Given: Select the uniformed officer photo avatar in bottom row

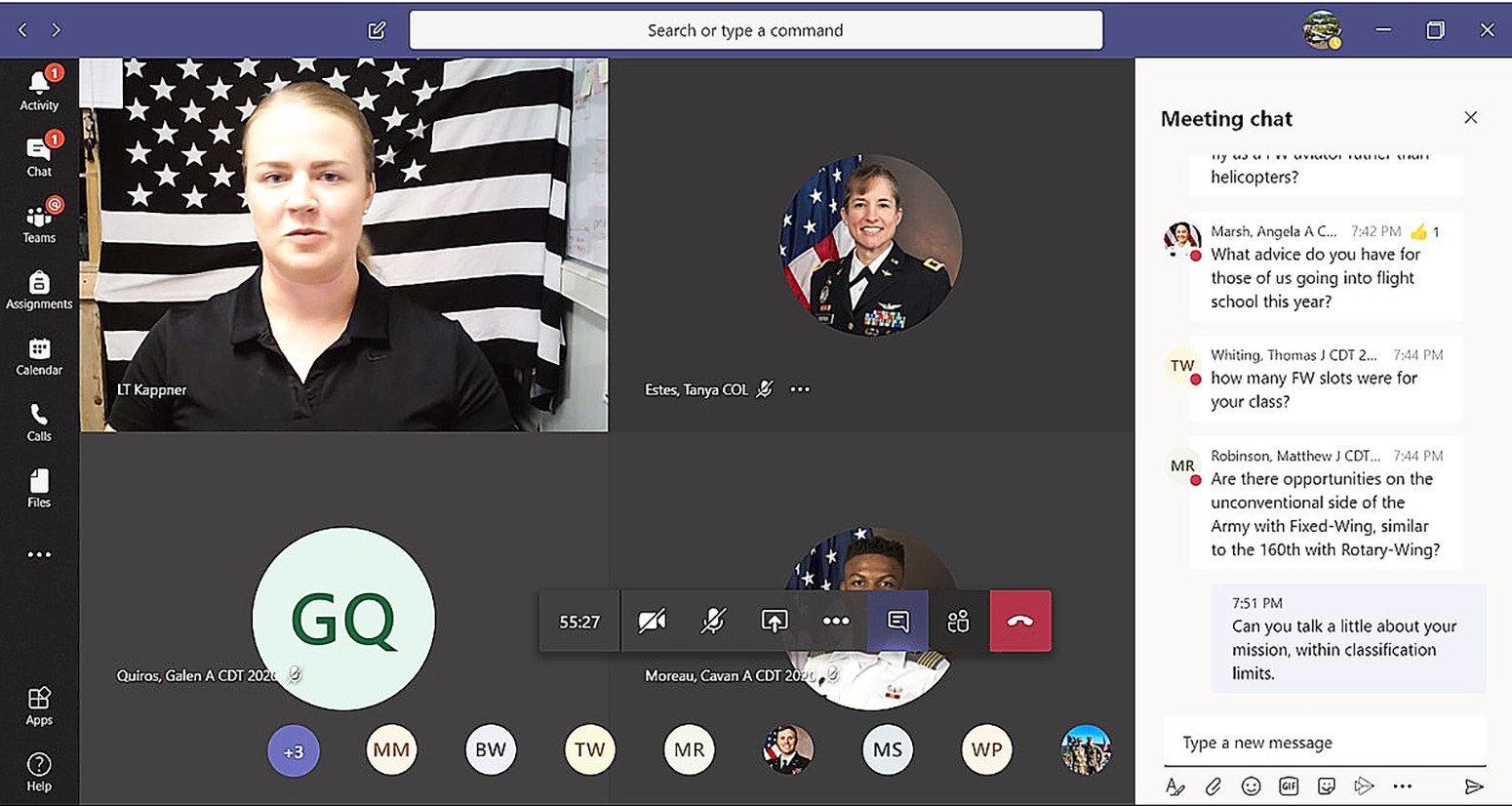Looking at the screenshot, I should click(x=788, y=749).
